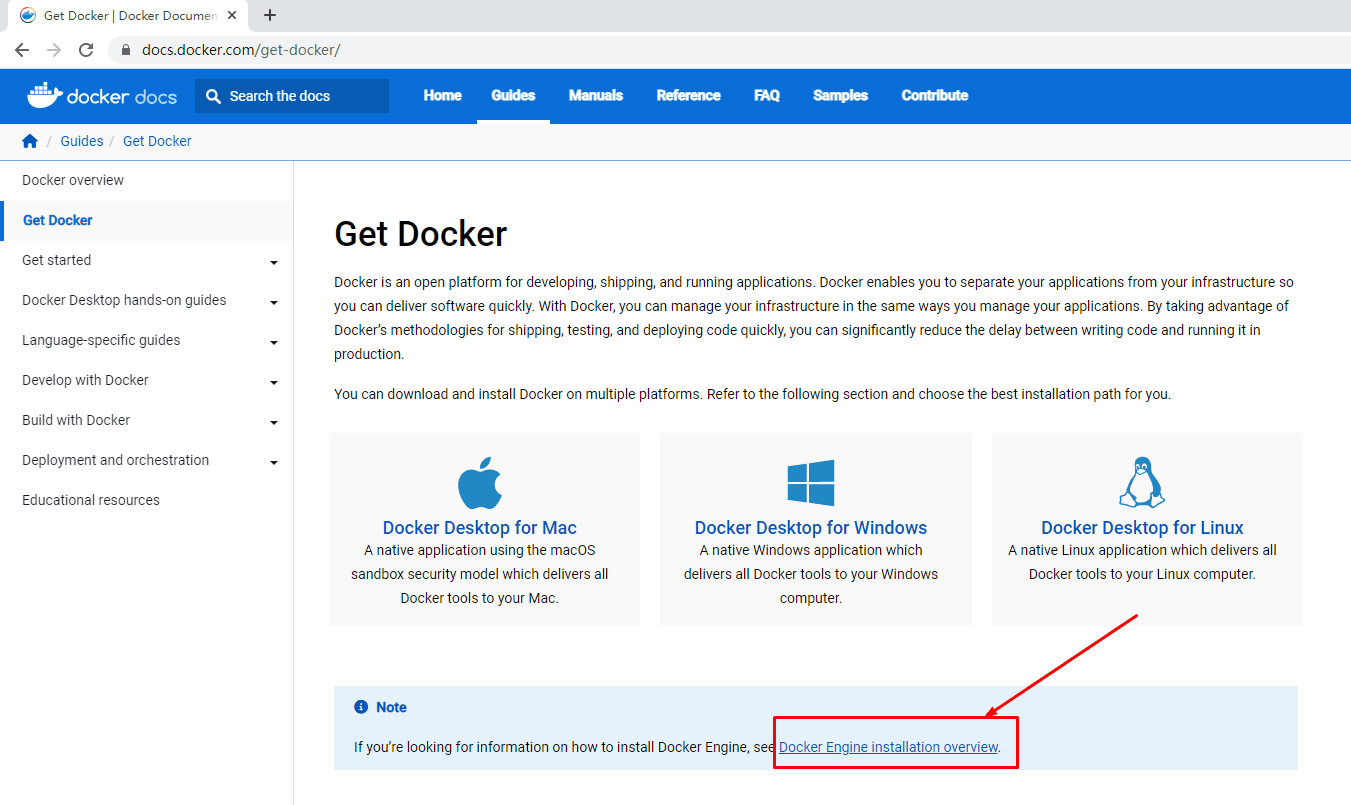1351x805 pixels.
Task: Open Docker Desktop for Linux link
Action: (1142, 528)
